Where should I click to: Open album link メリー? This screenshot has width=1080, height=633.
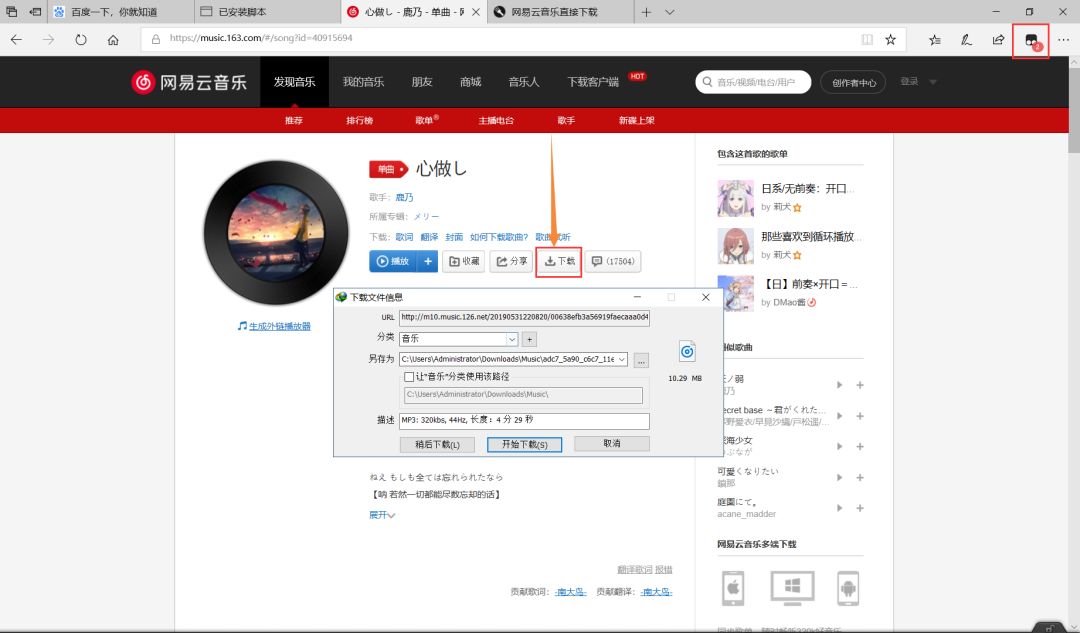tap(426, 216)
